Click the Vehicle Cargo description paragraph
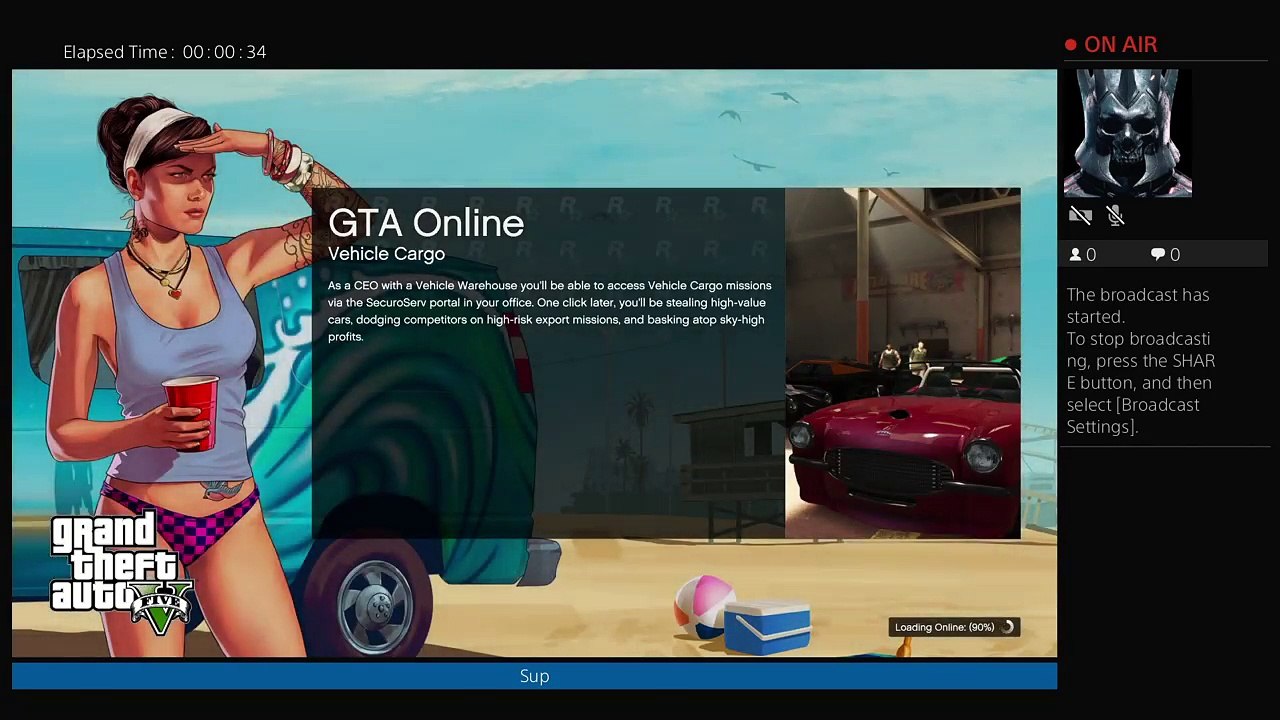The image size is (1280, 720). (x=550, y=311)
